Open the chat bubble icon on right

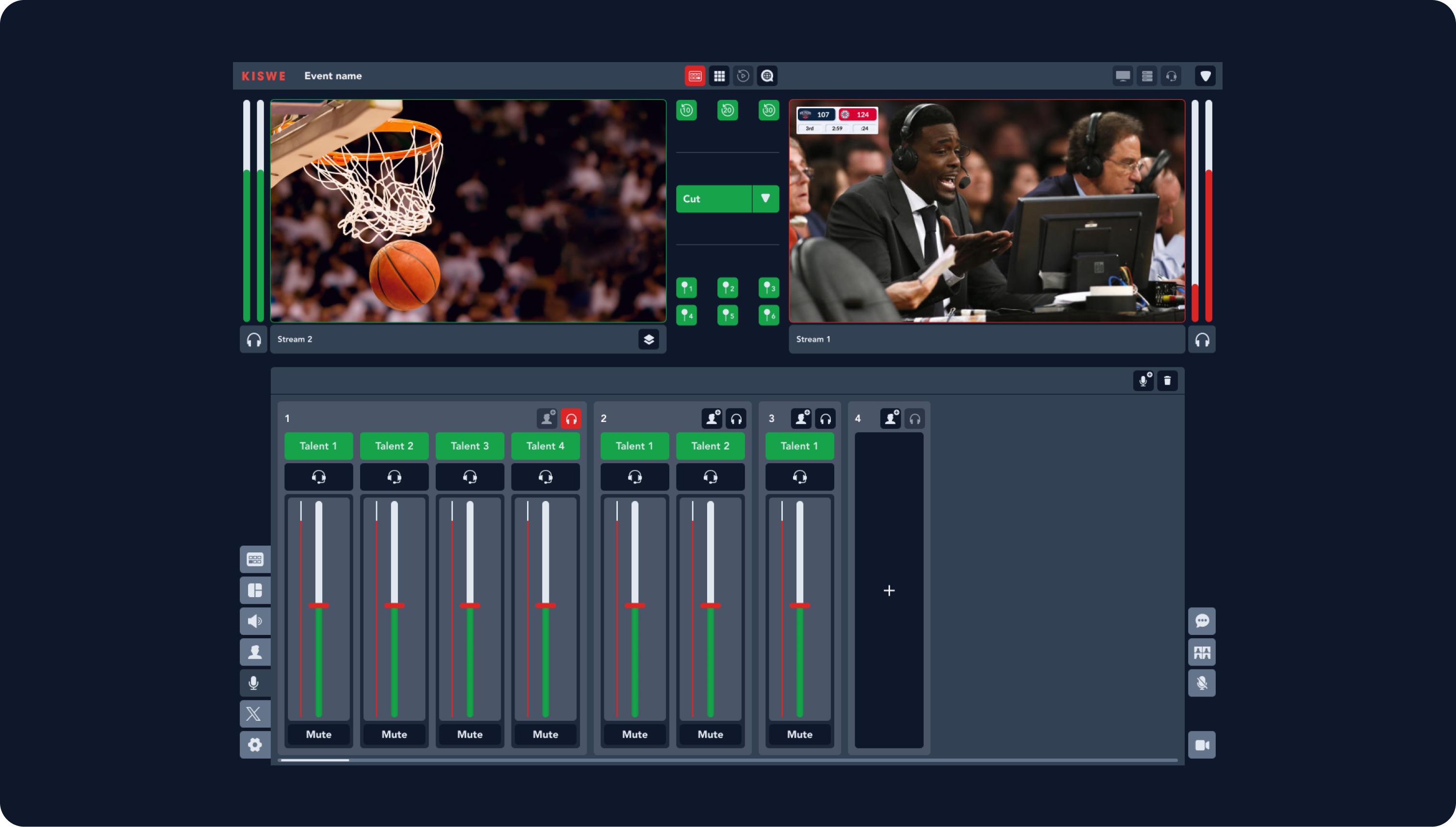pyautogui.click(x=1202, y=621)
